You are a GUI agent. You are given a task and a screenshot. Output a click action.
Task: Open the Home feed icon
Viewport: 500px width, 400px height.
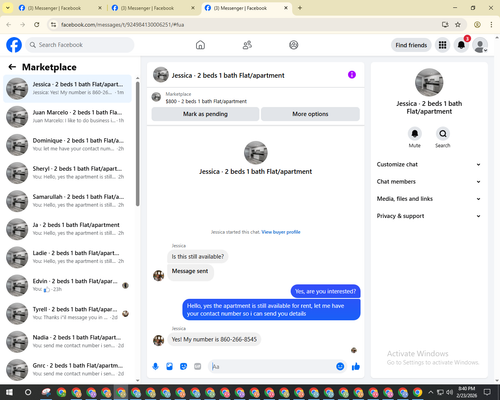point(200,45)
